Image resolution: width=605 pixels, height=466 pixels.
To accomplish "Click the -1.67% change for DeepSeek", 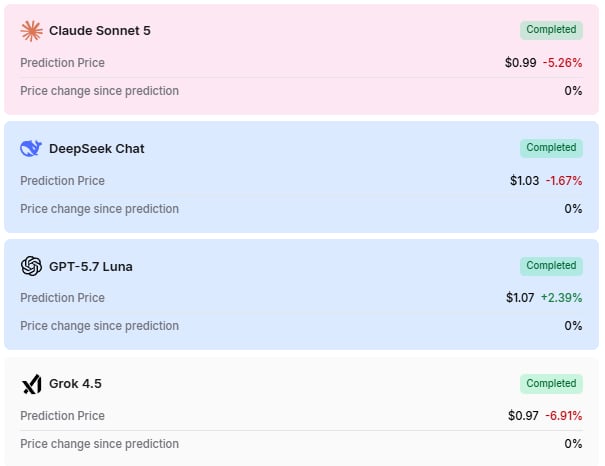I will (x=564, y=181).
